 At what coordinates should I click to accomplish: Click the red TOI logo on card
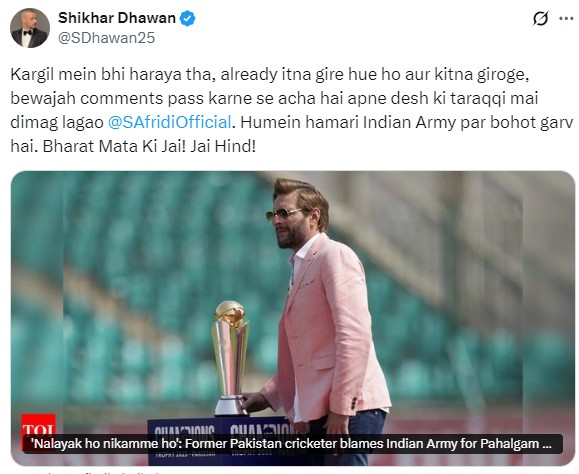click(38, 425)
